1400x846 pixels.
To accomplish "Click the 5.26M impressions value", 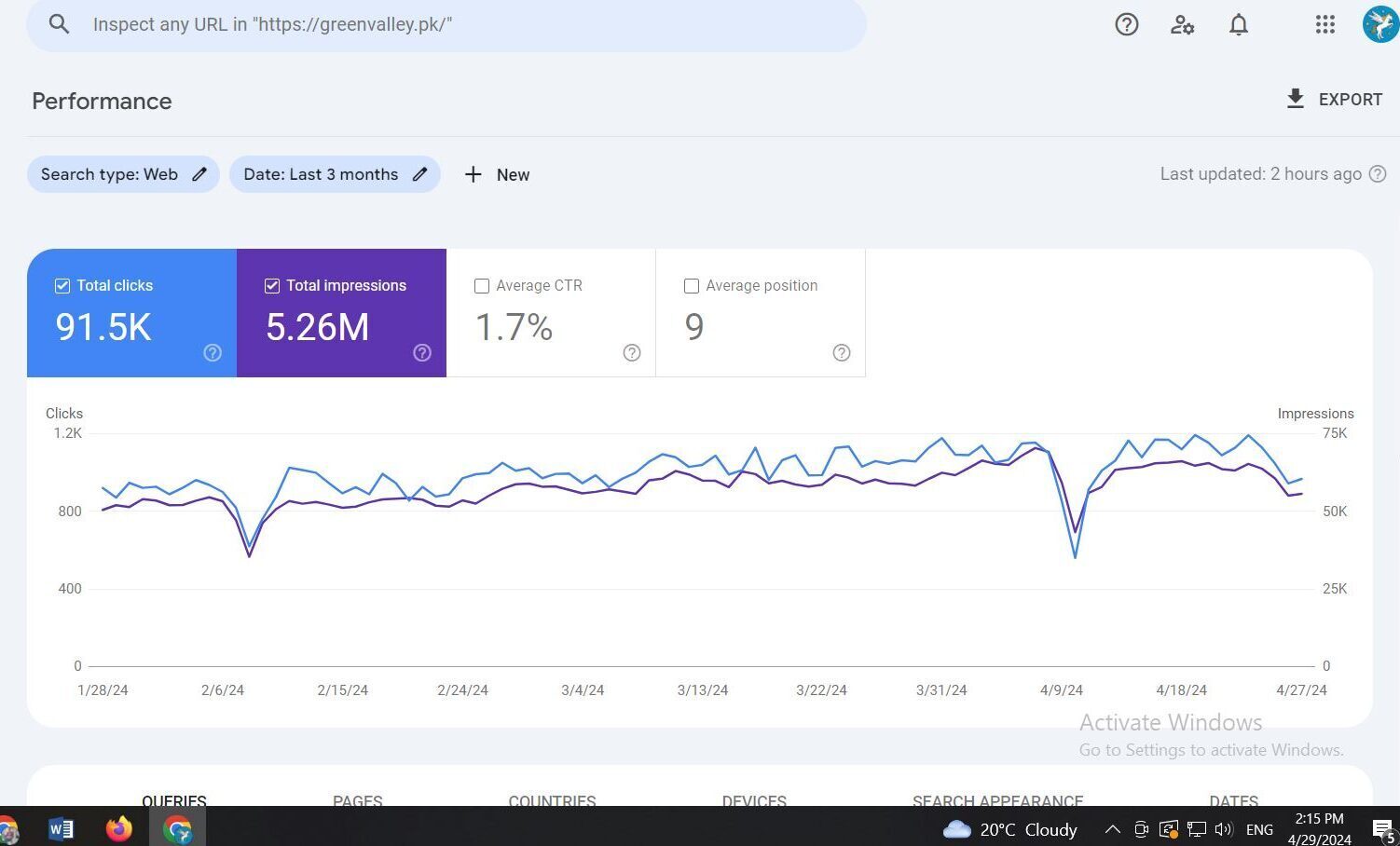I will (x=318, y=327).
